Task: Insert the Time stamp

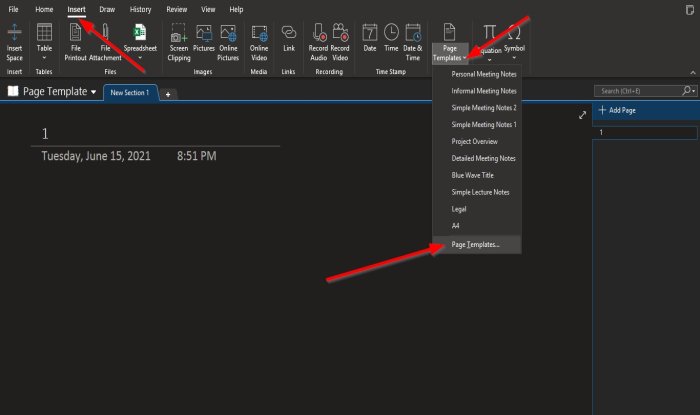Action: [391, 32]
